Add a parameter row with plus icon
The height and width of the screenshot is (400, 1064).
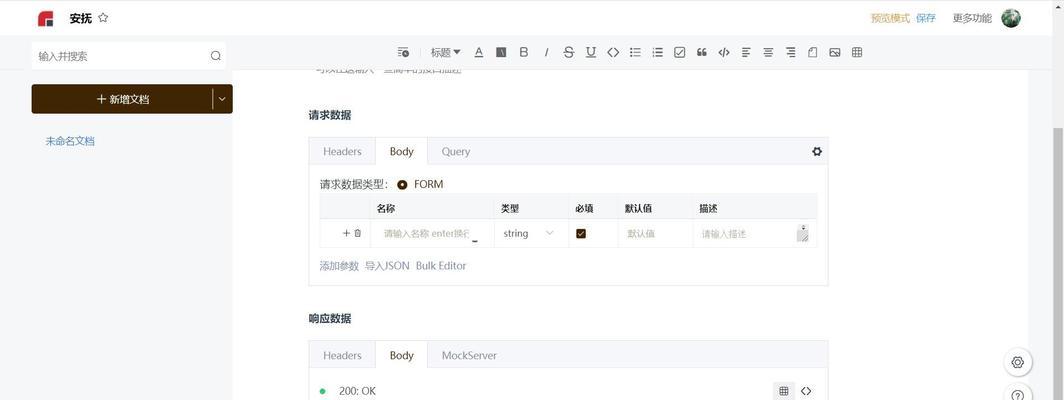pos(346,233)
